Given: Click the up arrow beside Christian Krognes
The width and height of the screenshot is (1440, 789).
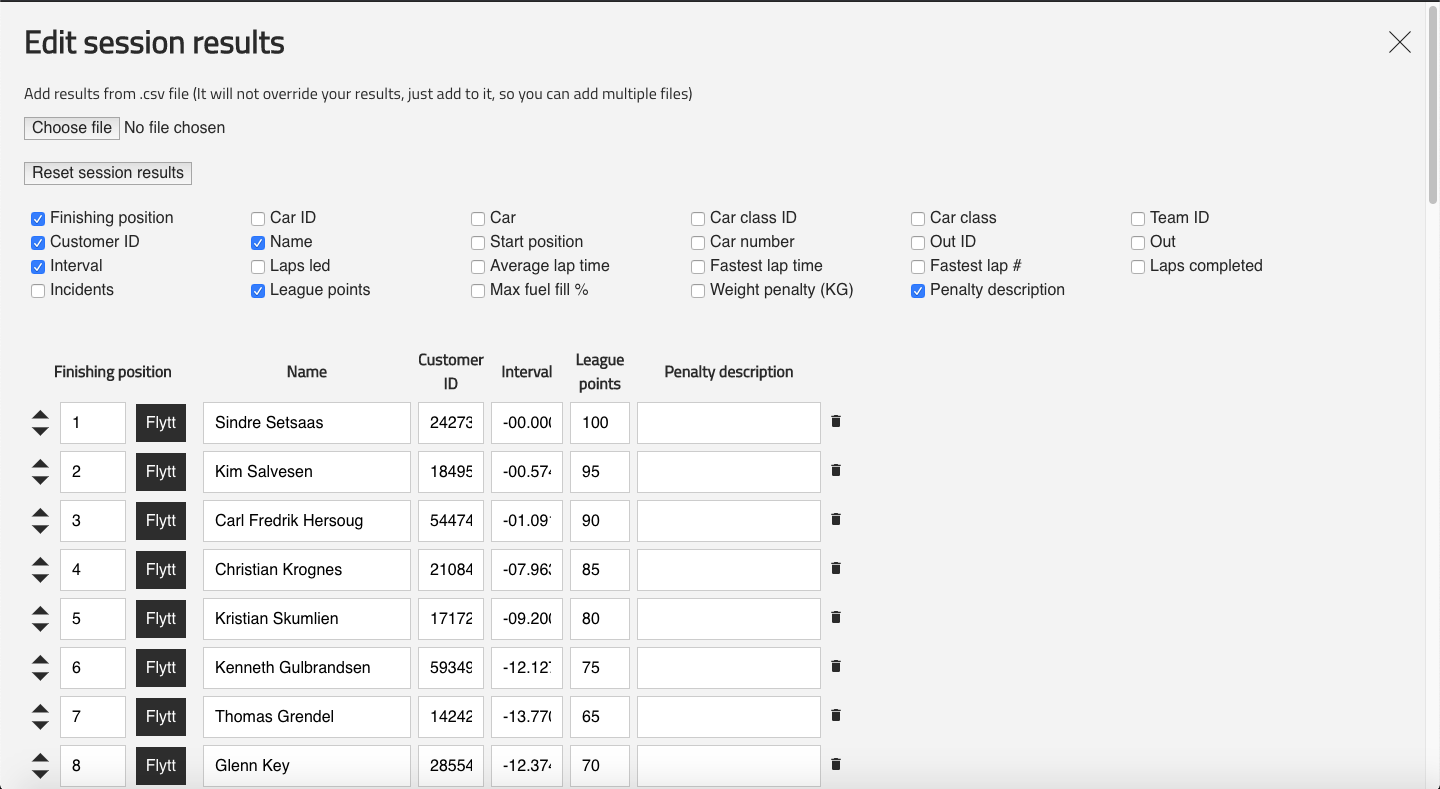Looking at the screenshot, I should (40, 562).
